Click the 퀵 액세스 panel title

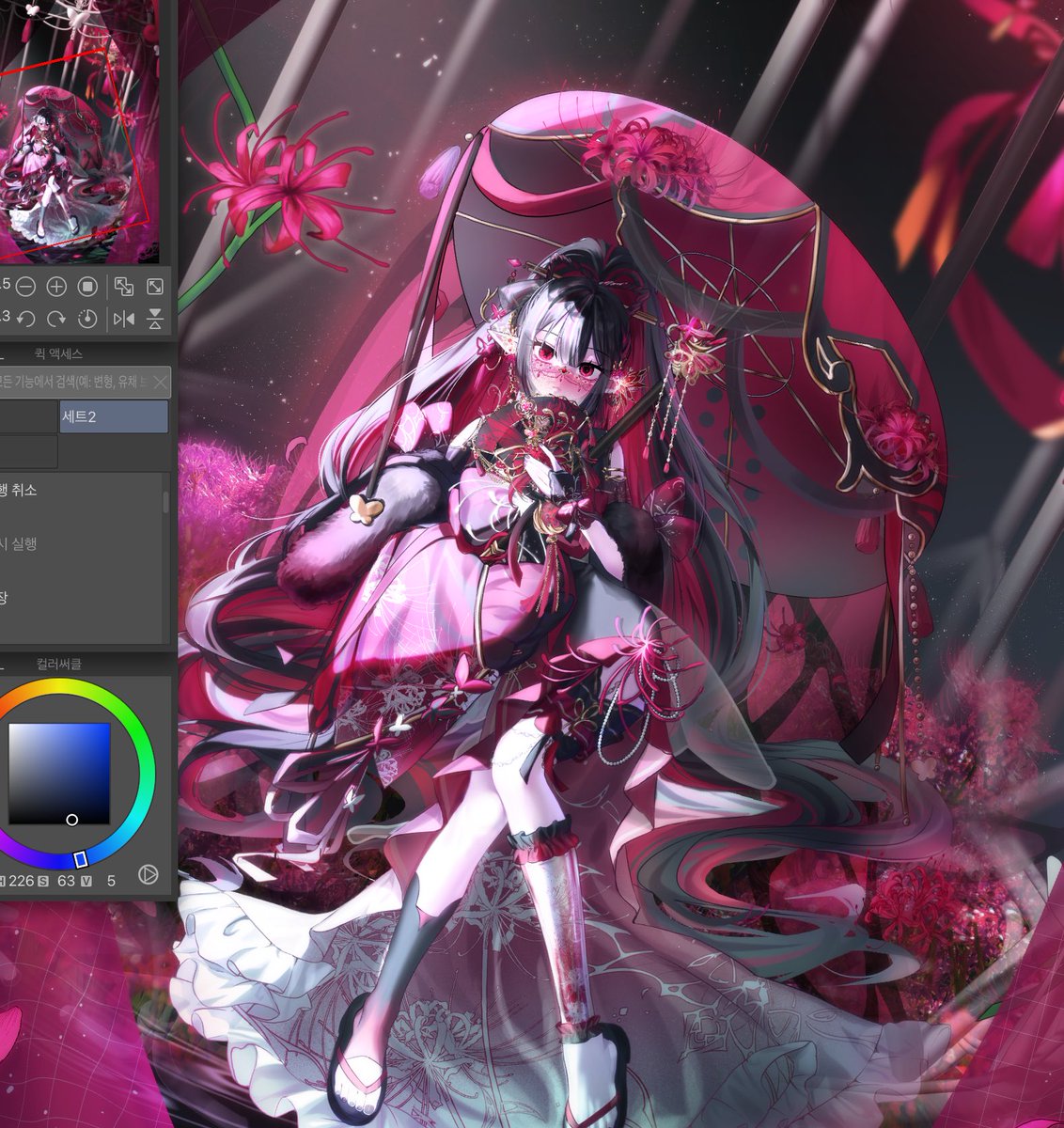coord(59,353)
